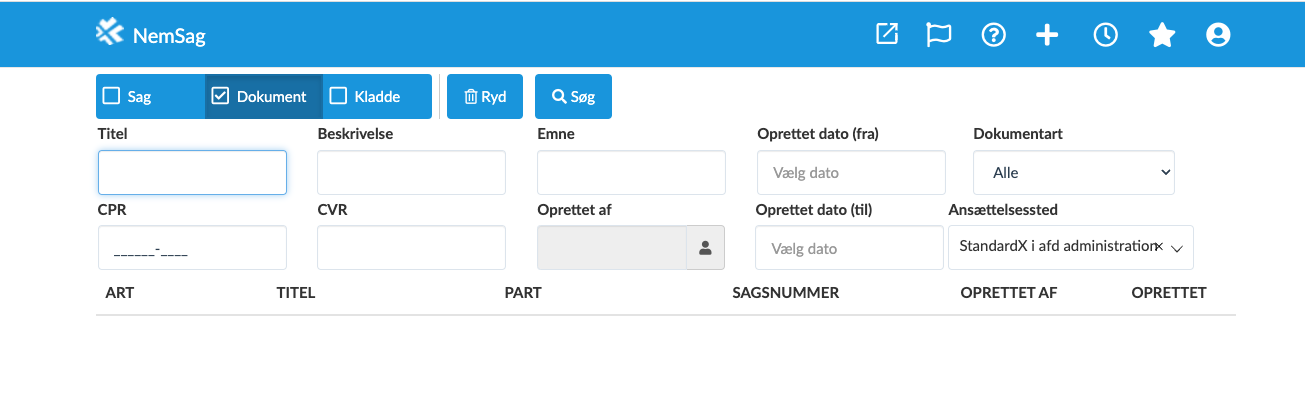Open the Dokumentart dropdown

click(x=1073, y=173)
